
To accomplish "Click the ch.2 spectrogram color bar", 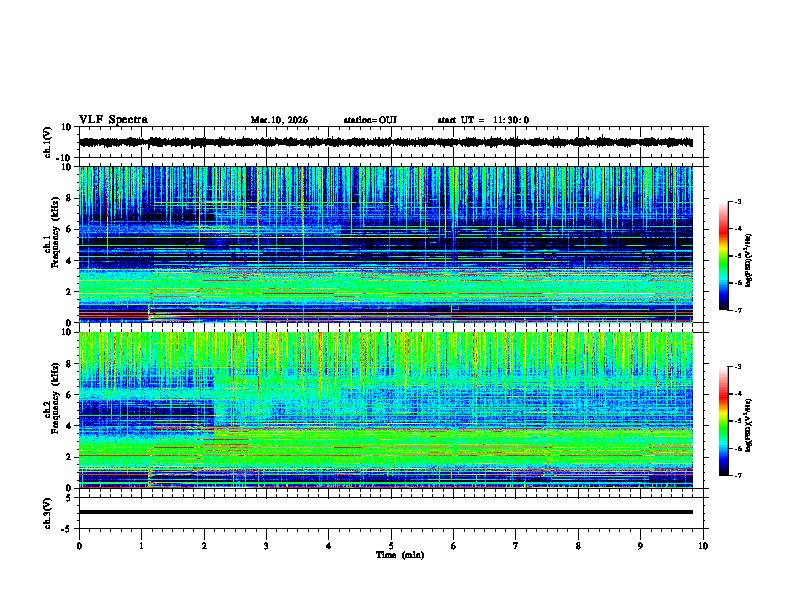I will 724,421.
